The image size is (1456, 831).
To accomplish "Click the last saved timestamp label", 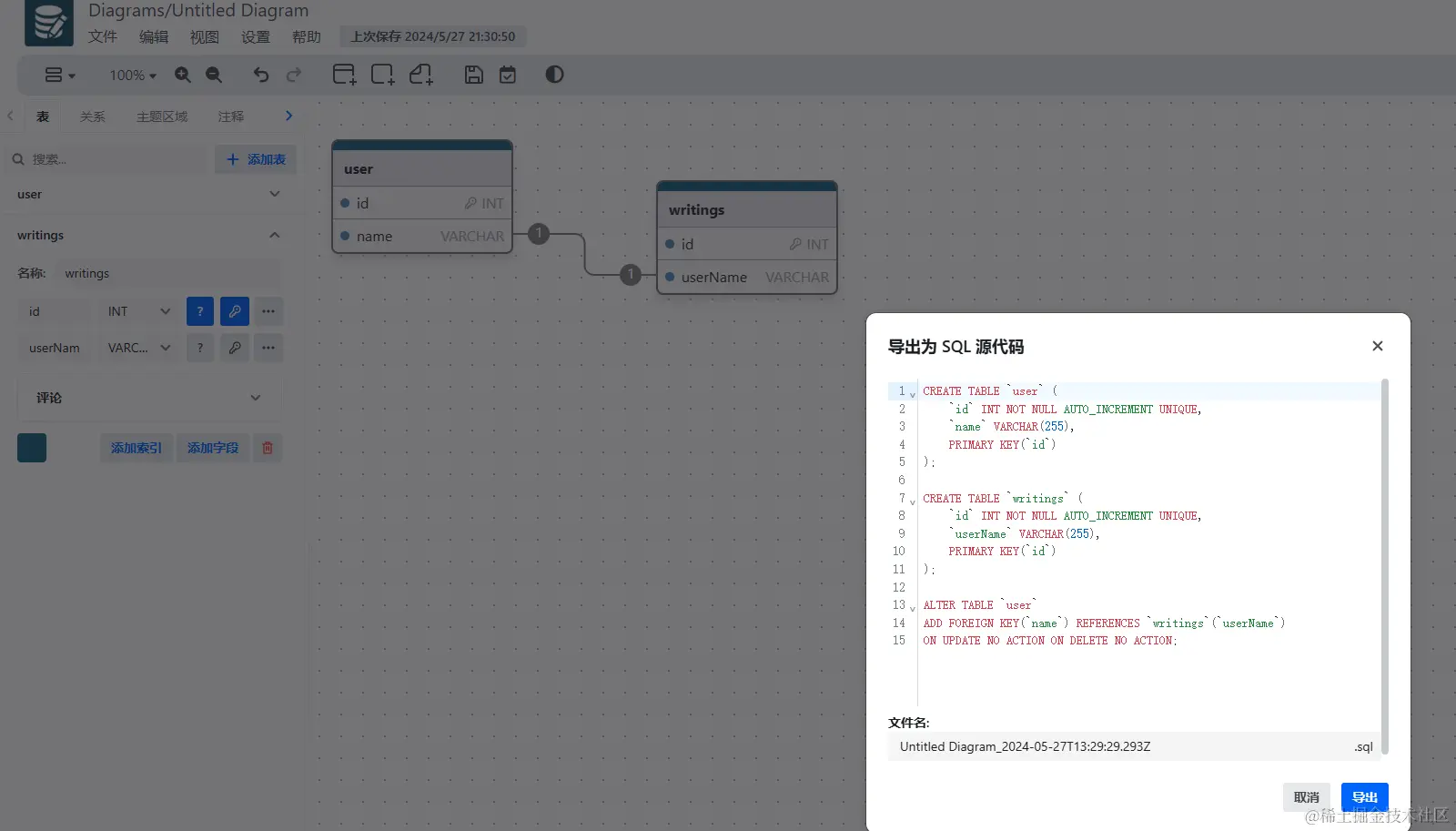I will click(x=433, y=36).
